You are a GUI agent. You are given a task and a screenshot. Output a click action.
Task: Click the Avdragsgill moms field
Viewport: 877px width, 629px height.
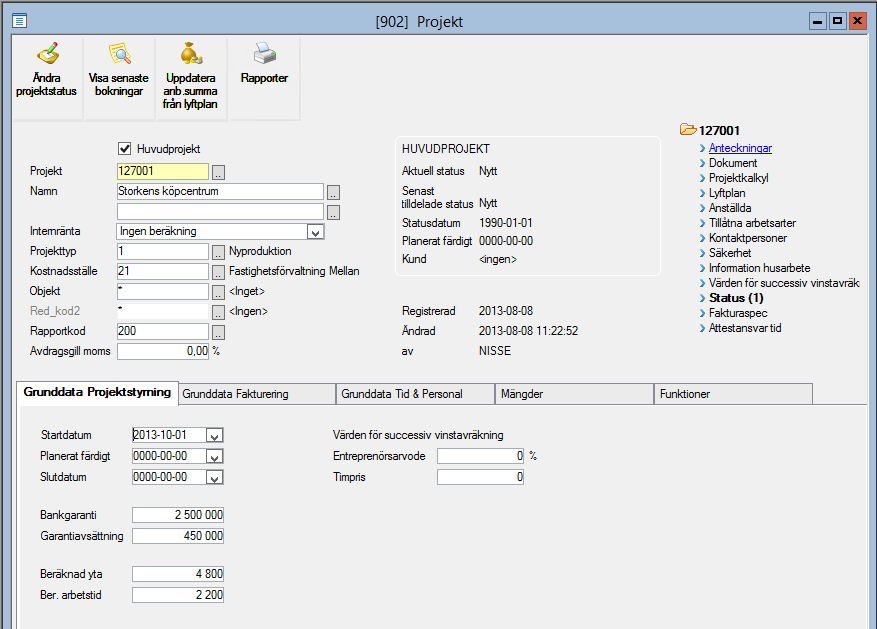point(163,352)
